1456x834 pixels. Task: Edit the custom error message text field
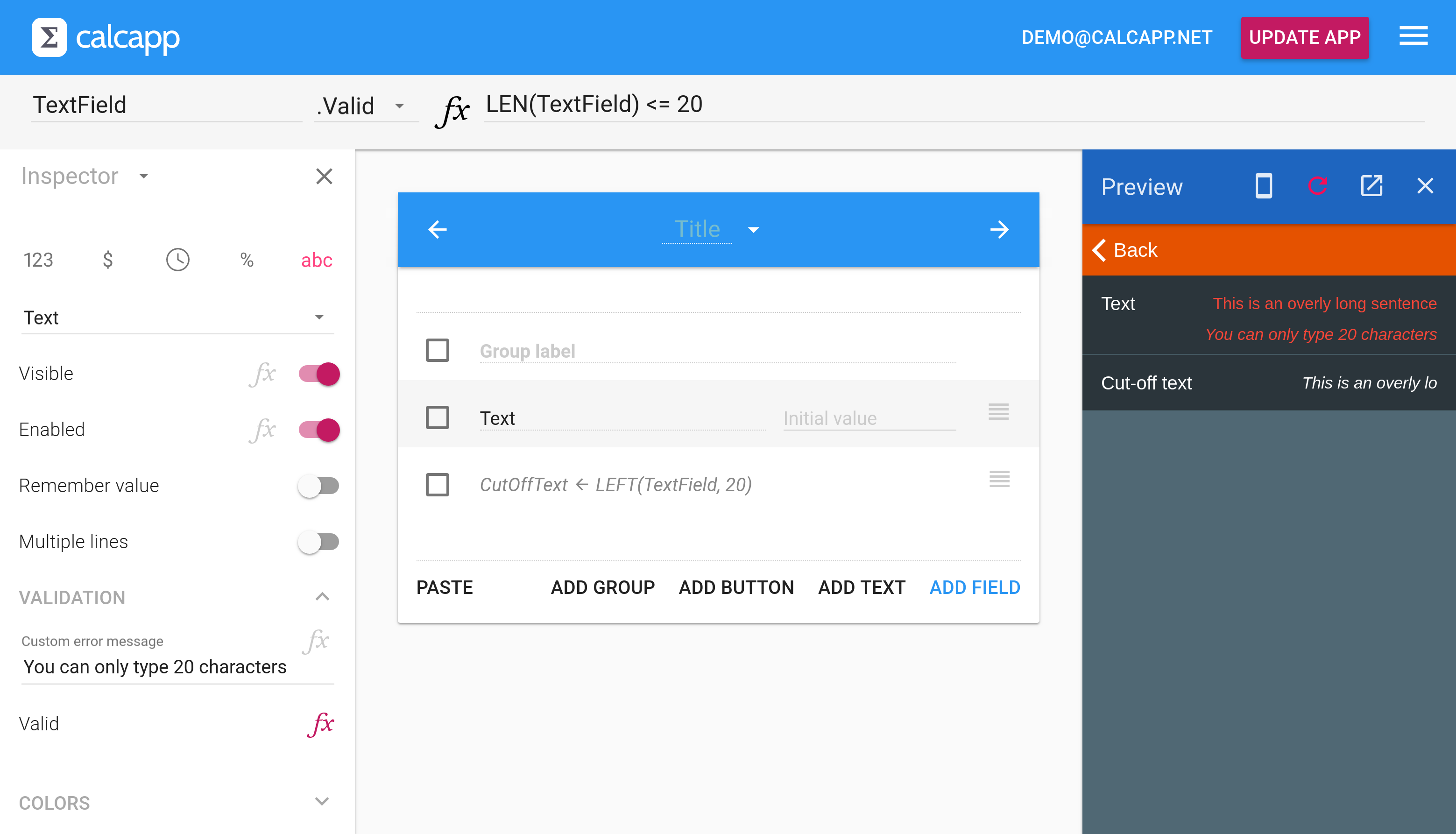[x=155, y=666]
